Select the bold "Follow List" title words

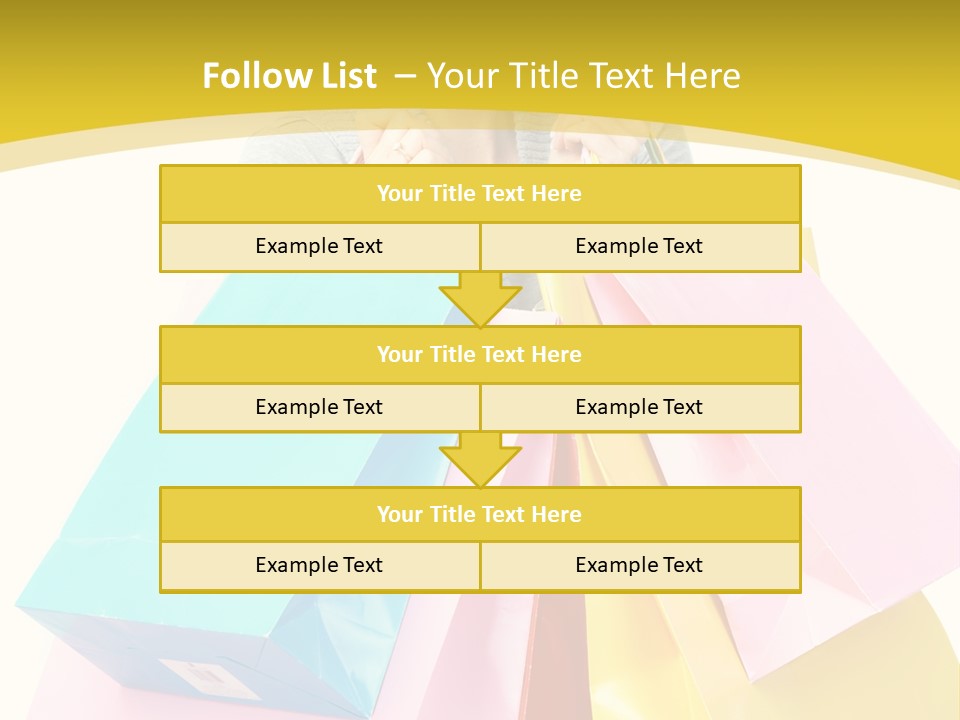[x=289, y=76]
